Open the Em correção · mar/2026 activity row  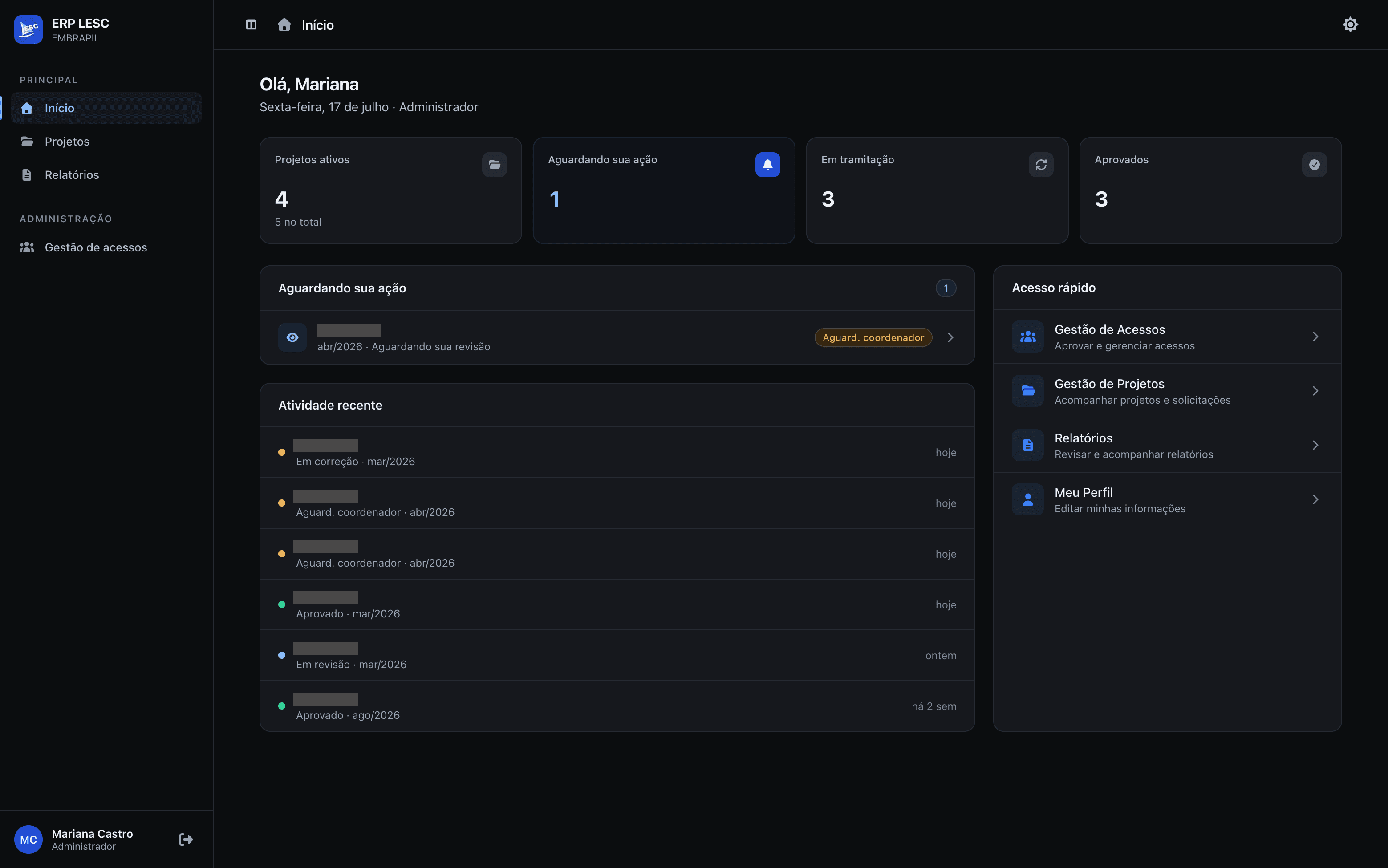tap(617, 452)
